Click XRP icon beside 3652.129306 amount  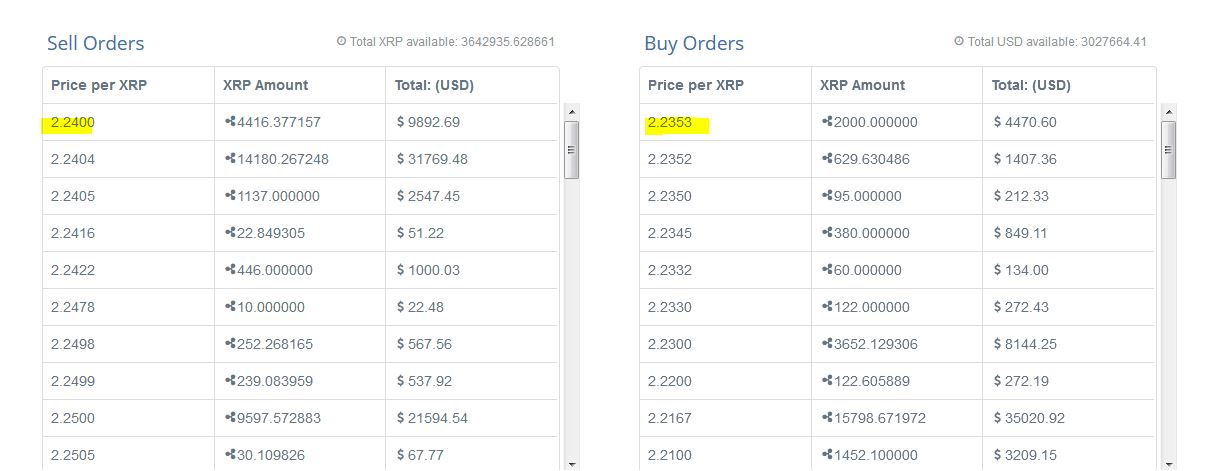[827, 344]
